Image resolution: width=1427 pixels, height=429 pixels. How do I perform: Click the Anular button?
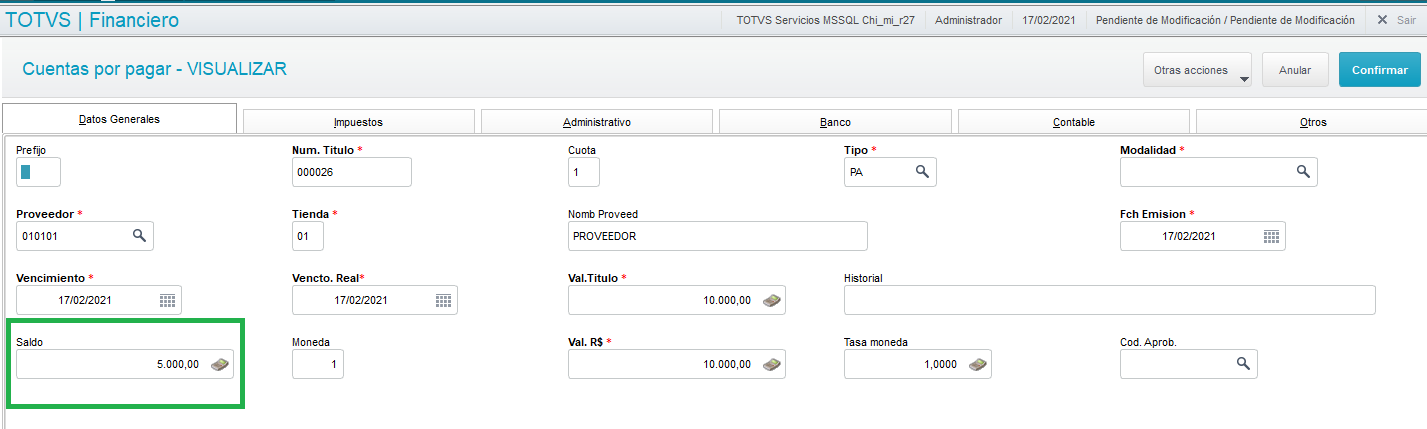click(x=1295, y=70)
